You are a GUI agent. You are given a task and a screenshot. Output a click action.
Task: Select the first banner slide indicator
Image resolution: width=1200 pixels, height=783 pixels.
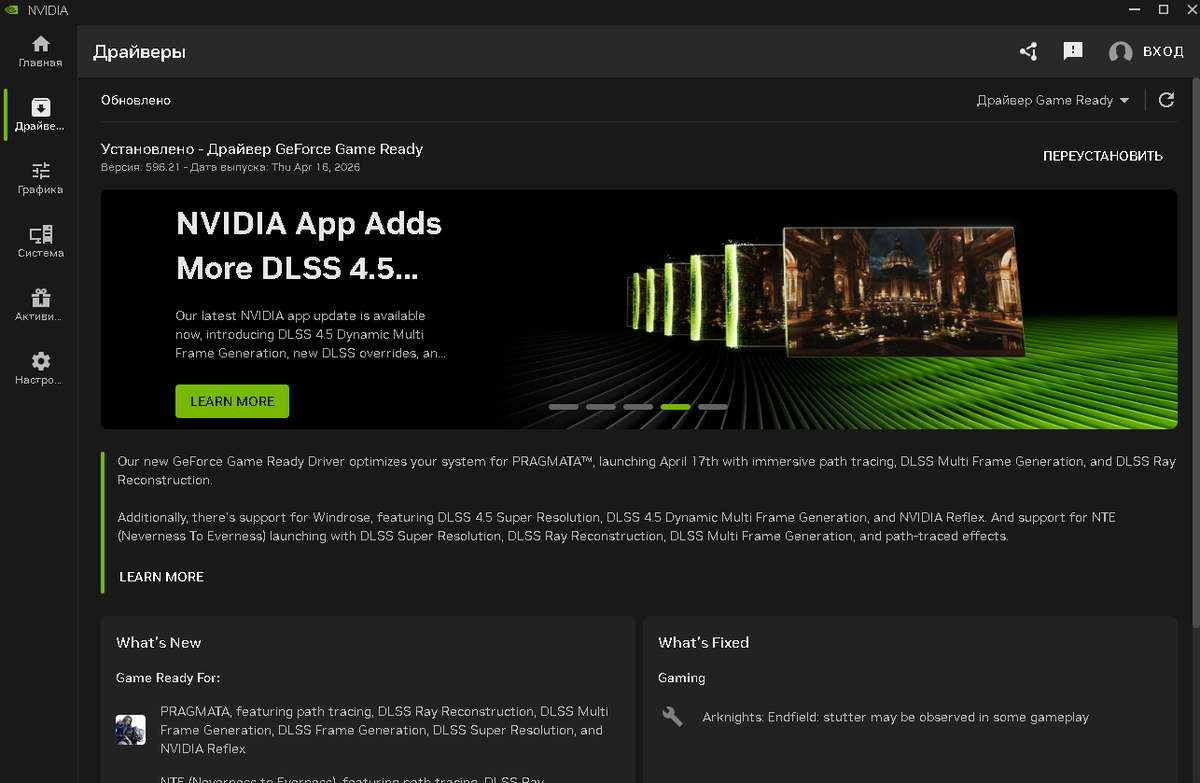[564, 407]
